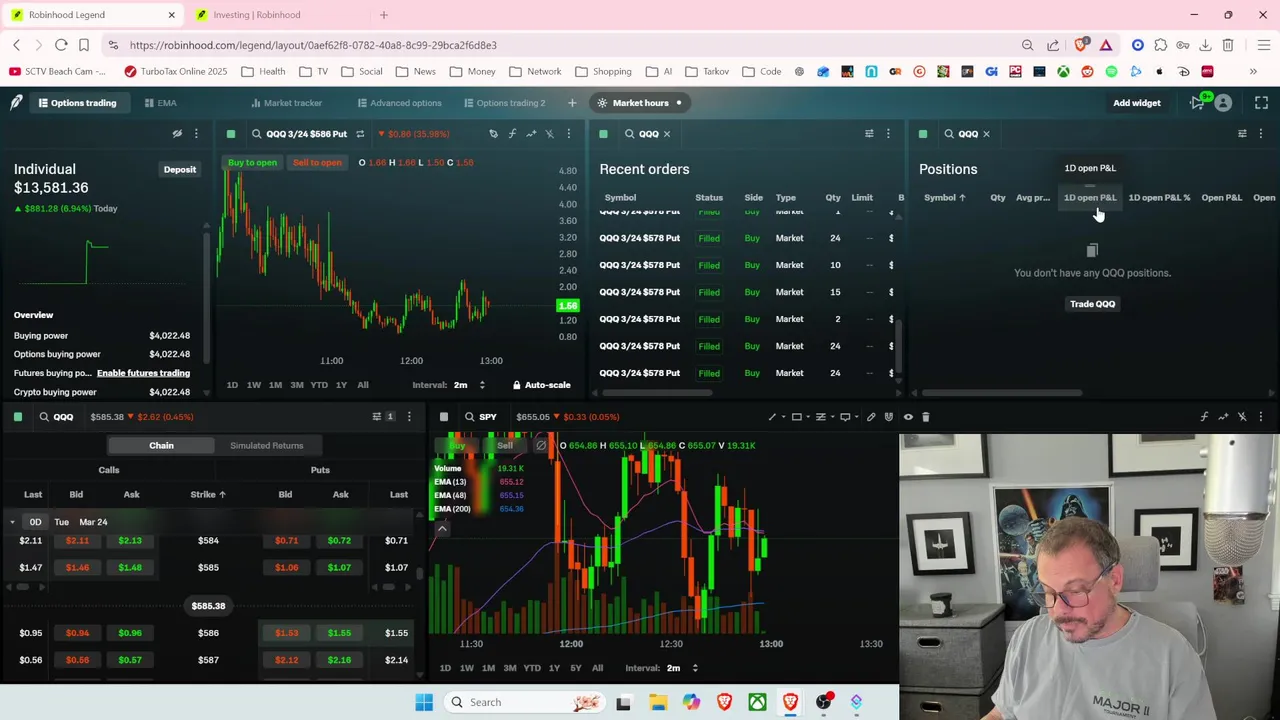Add a new layout tab with plus
Viewport: 1280px width, 720px height.
point(572,103)
